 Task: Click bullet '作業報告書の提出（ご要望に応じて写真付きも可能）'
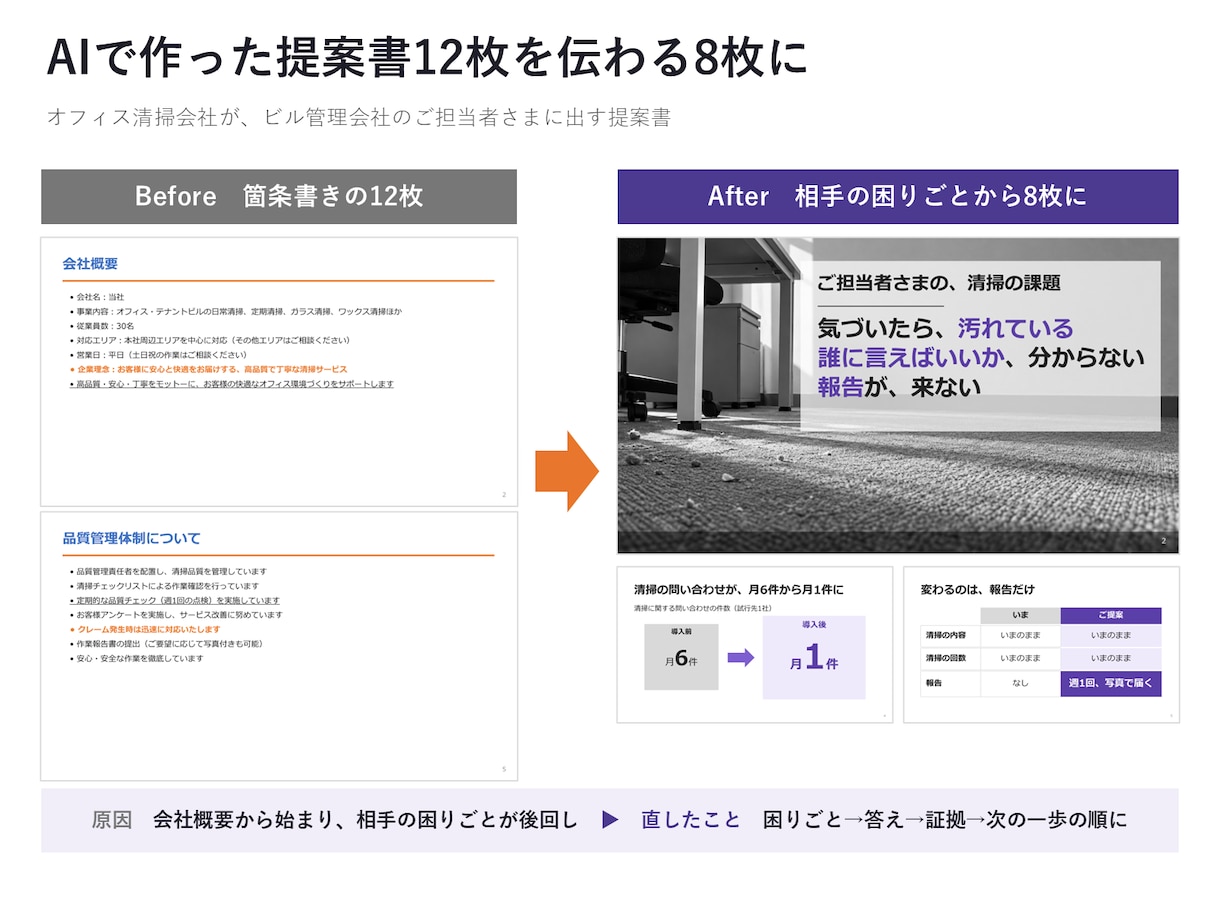click(x=169, y=644)
